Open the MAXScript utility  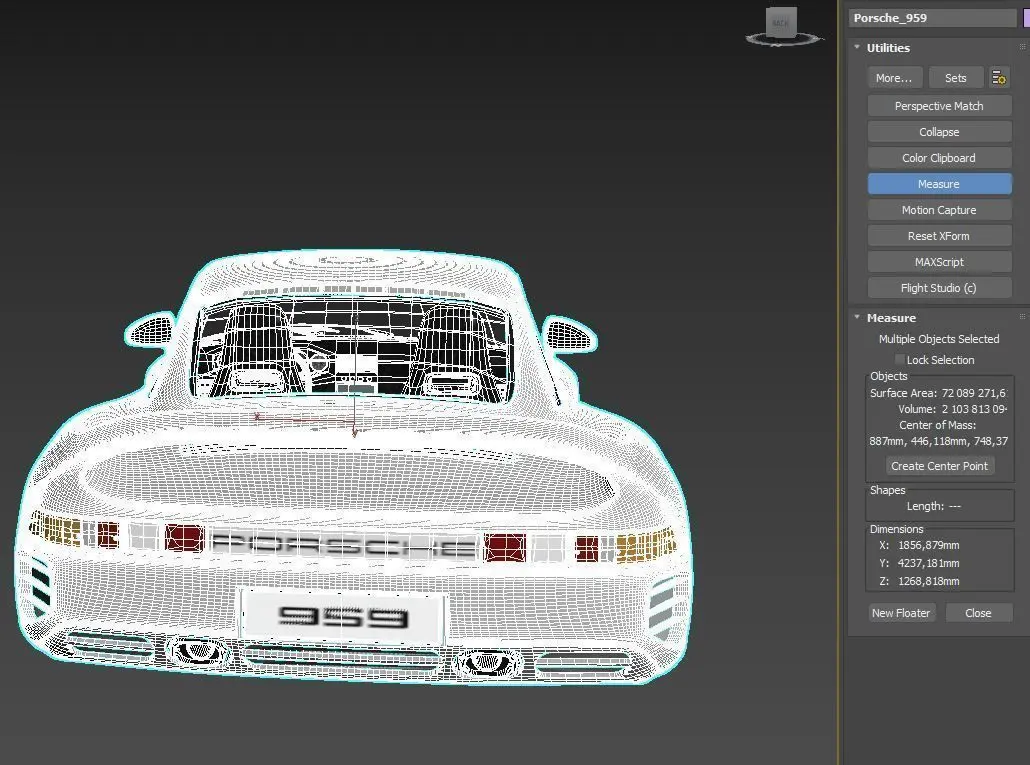[x=939, y=262]
